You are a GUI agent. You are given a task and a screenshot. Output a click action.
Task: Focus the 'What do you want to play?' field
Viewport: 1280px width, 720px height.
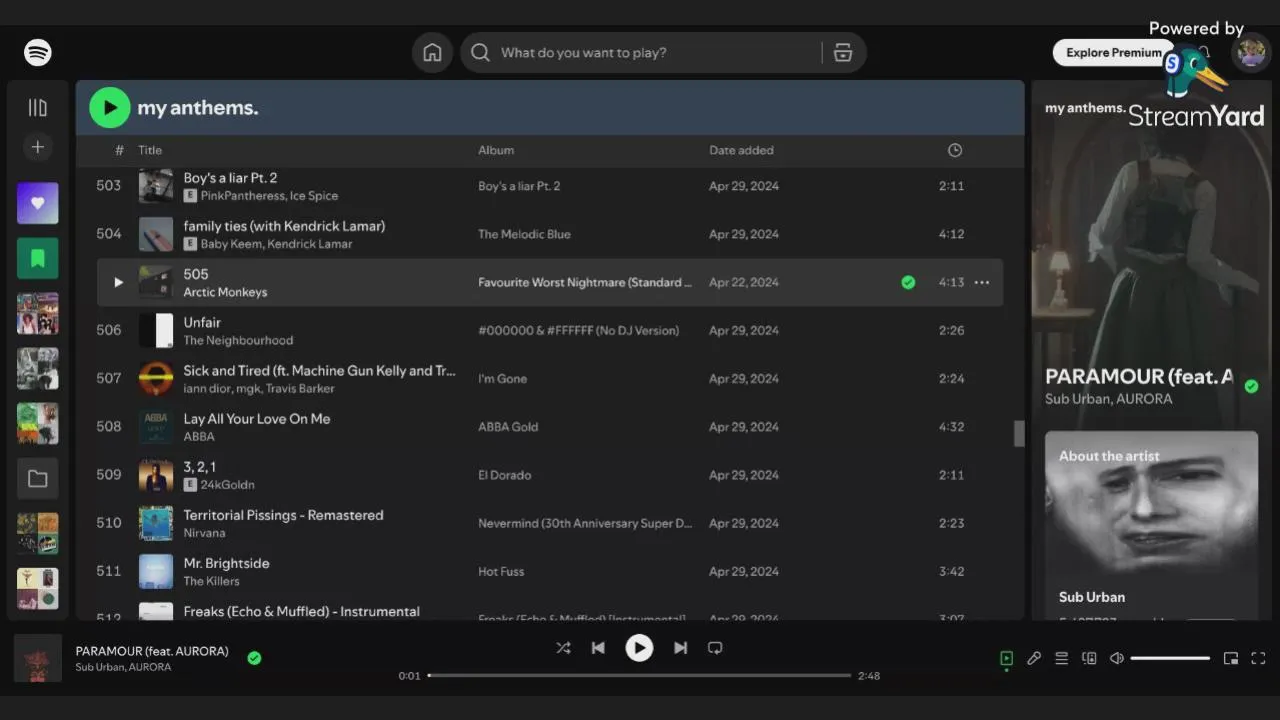pos(663,53)
